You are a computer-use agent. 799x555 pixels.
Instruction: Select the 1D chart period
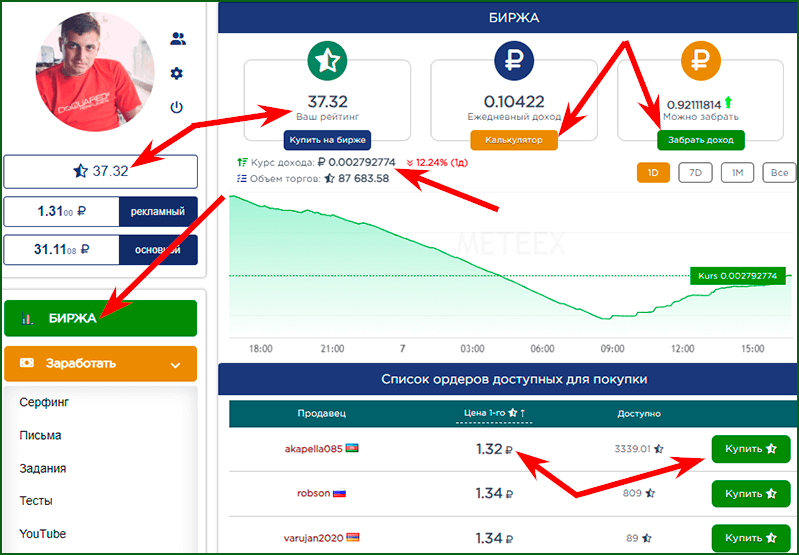pyautogui.click(x=653, y=173)
